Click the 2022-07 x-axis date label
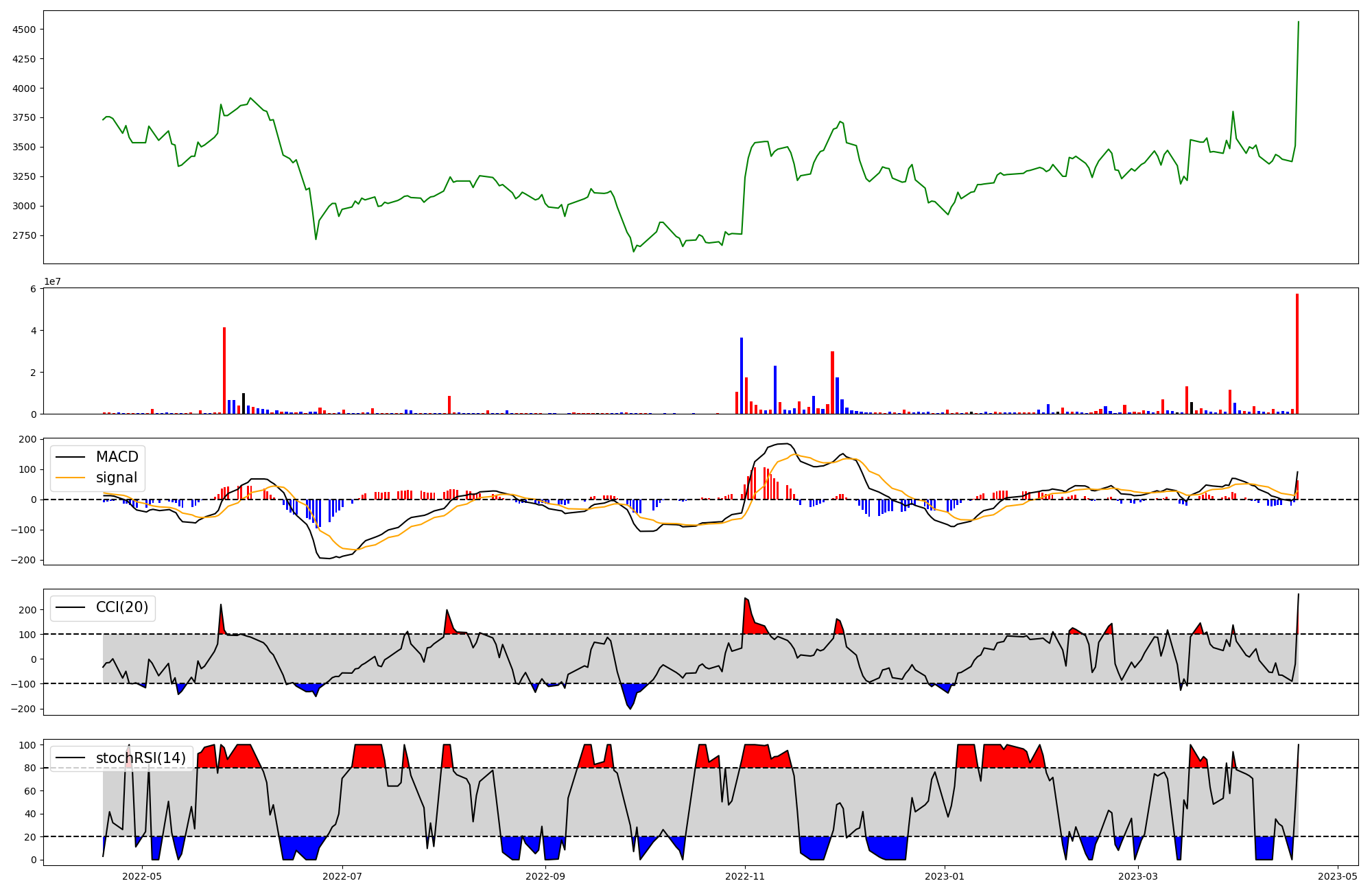This screenshot has width=1372, height=892. click(x=342, y=876)
